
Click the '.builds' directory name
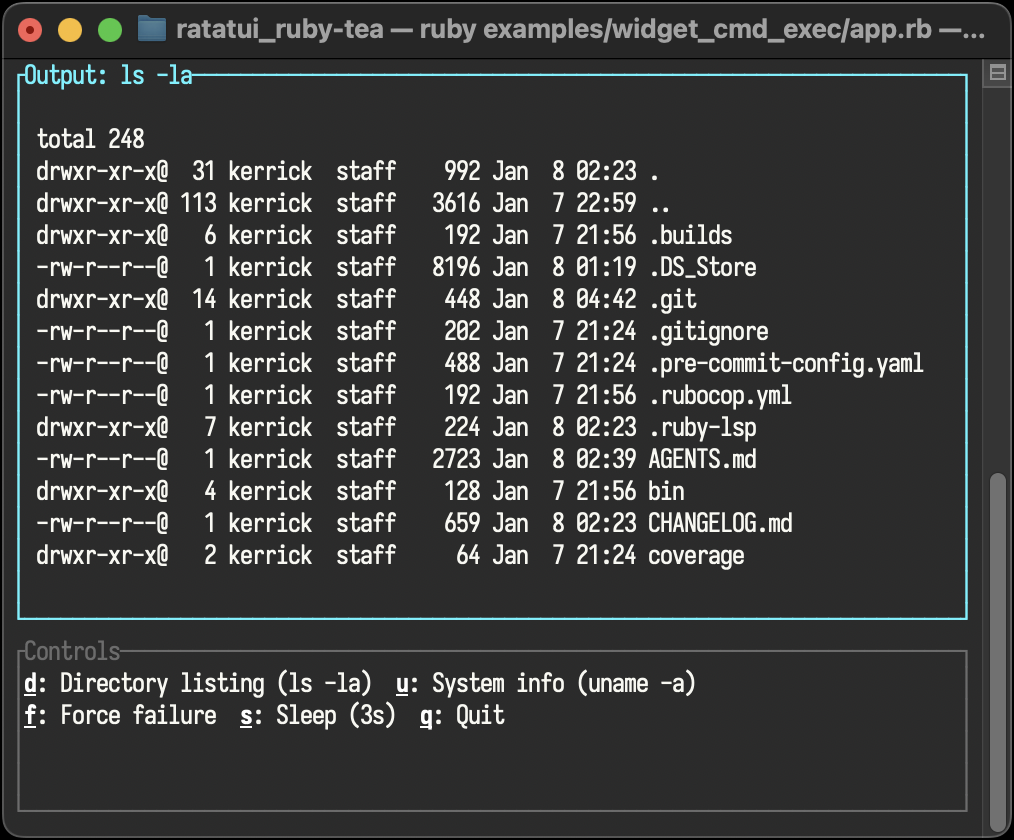point(691,235)
